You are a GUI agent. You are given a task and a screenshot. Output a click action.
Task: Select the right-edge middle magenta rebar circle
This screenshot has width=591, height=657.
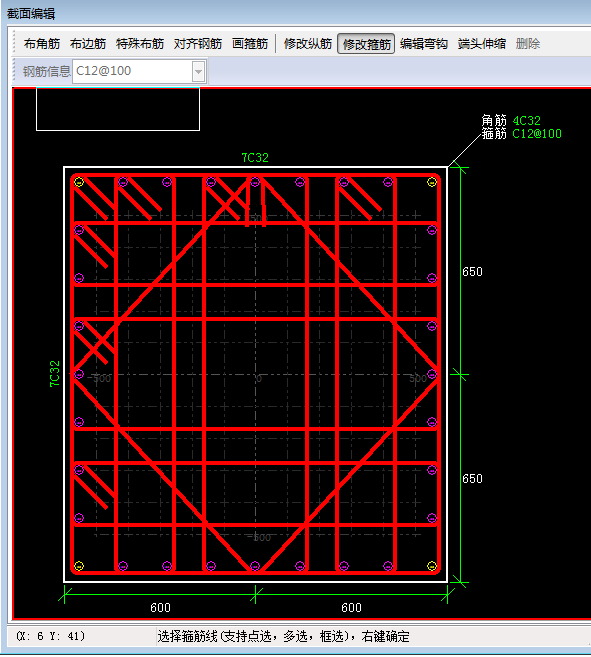point(432,374)
